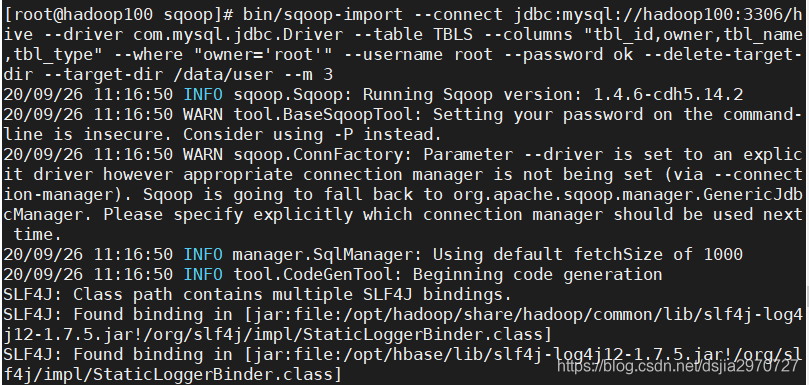This screenshot has width=809, height=385.
Task: Click the bin/sqoop-import command text
Action: click(x=323, y=14)
